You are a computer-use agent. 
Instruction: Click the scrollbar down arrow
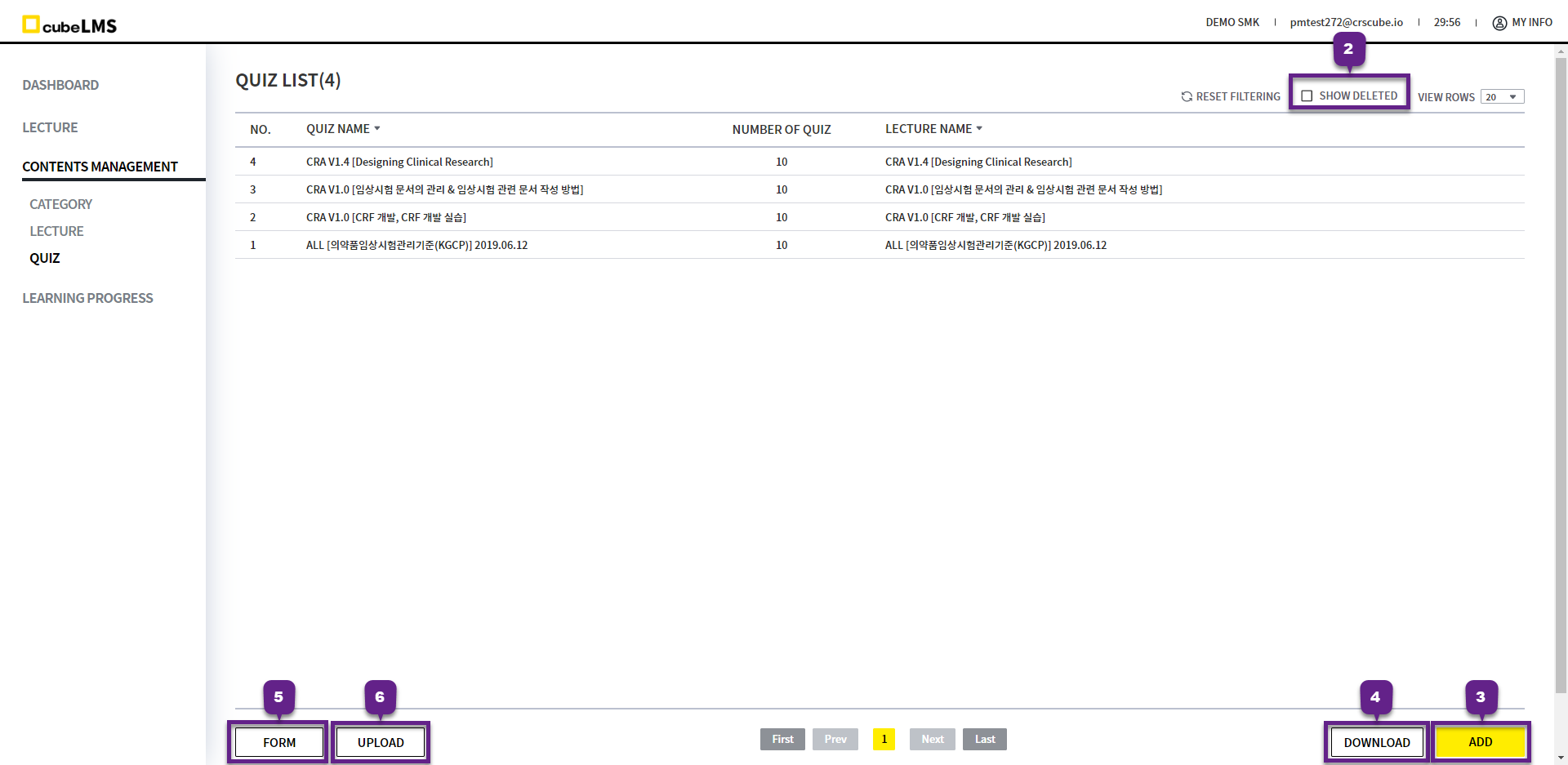[x=1561, y=757]
